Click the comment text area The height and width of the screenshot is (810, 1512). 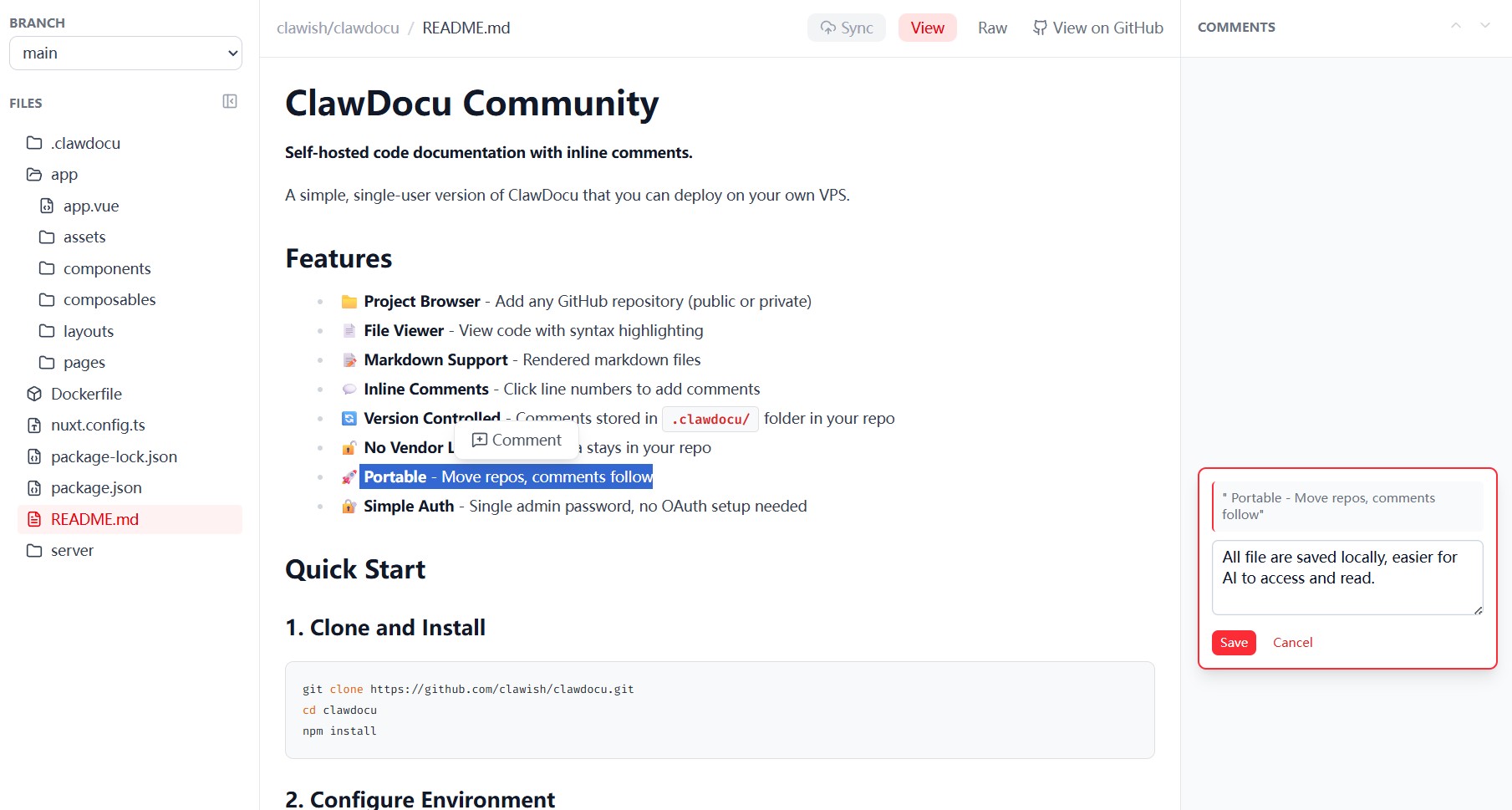click(1347, 578)
